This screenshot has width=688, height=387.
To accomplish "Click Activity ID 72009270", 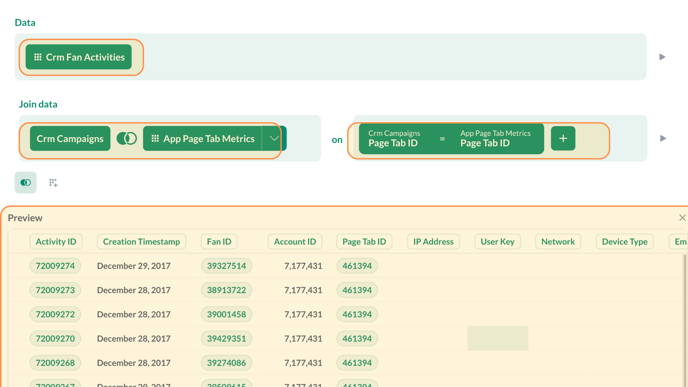I will point(55,338).
